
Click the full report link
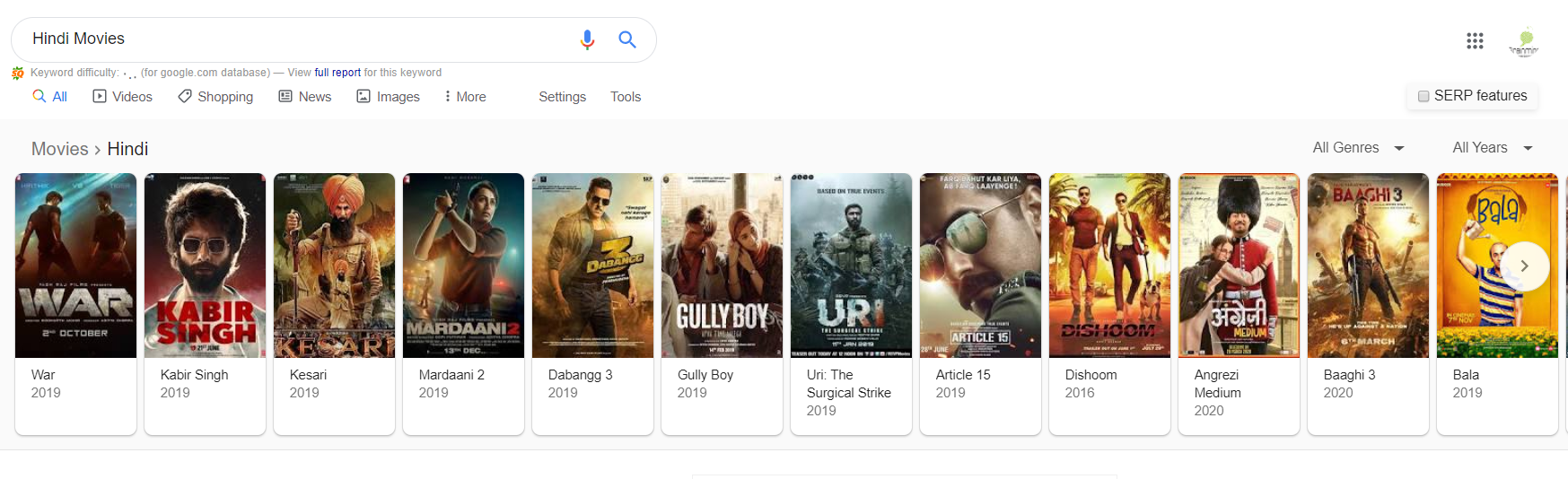coord(337,73)
